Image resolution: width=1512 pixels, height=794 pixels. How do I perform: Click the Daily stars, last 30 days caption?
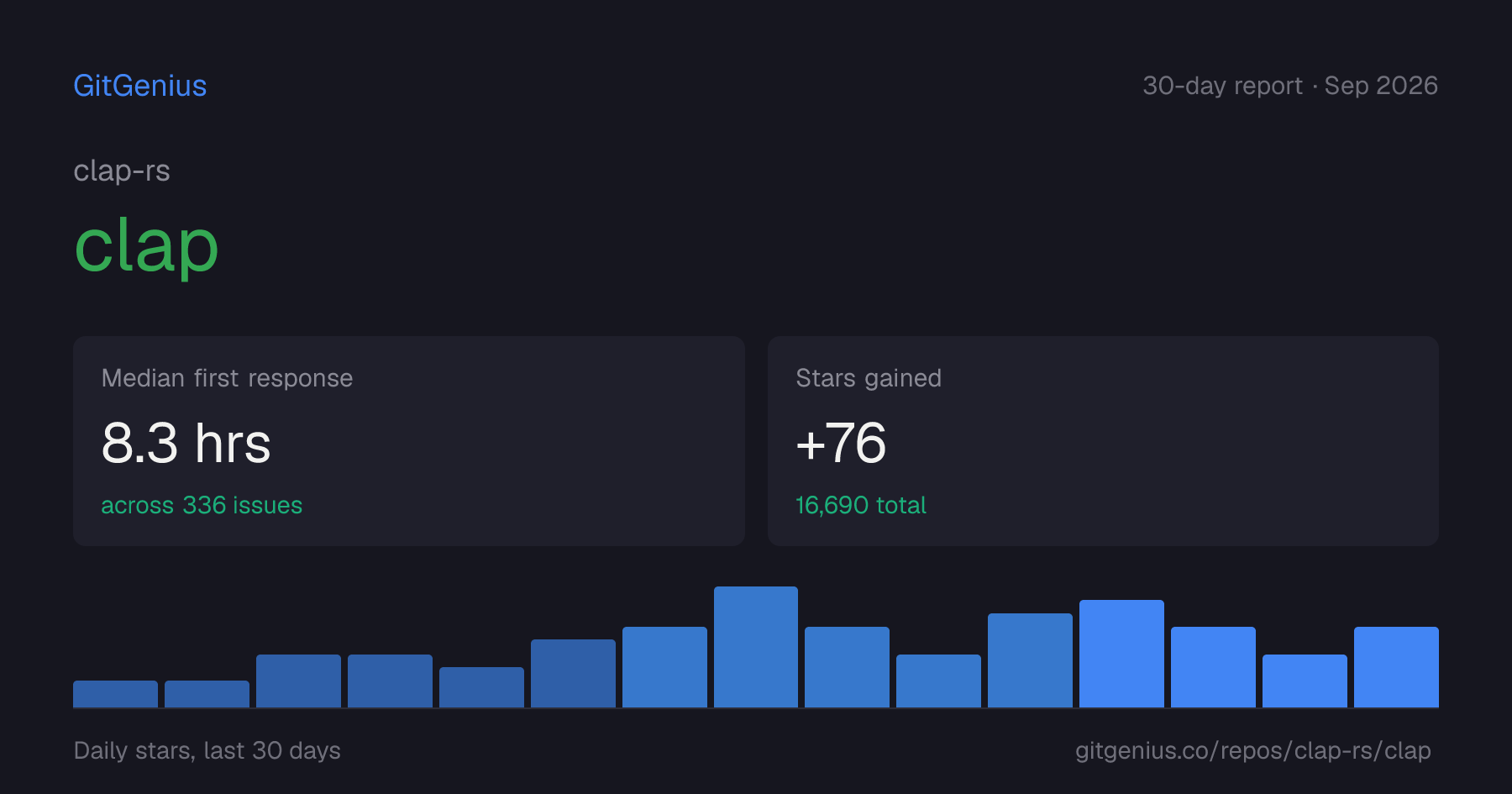[207, 750]
